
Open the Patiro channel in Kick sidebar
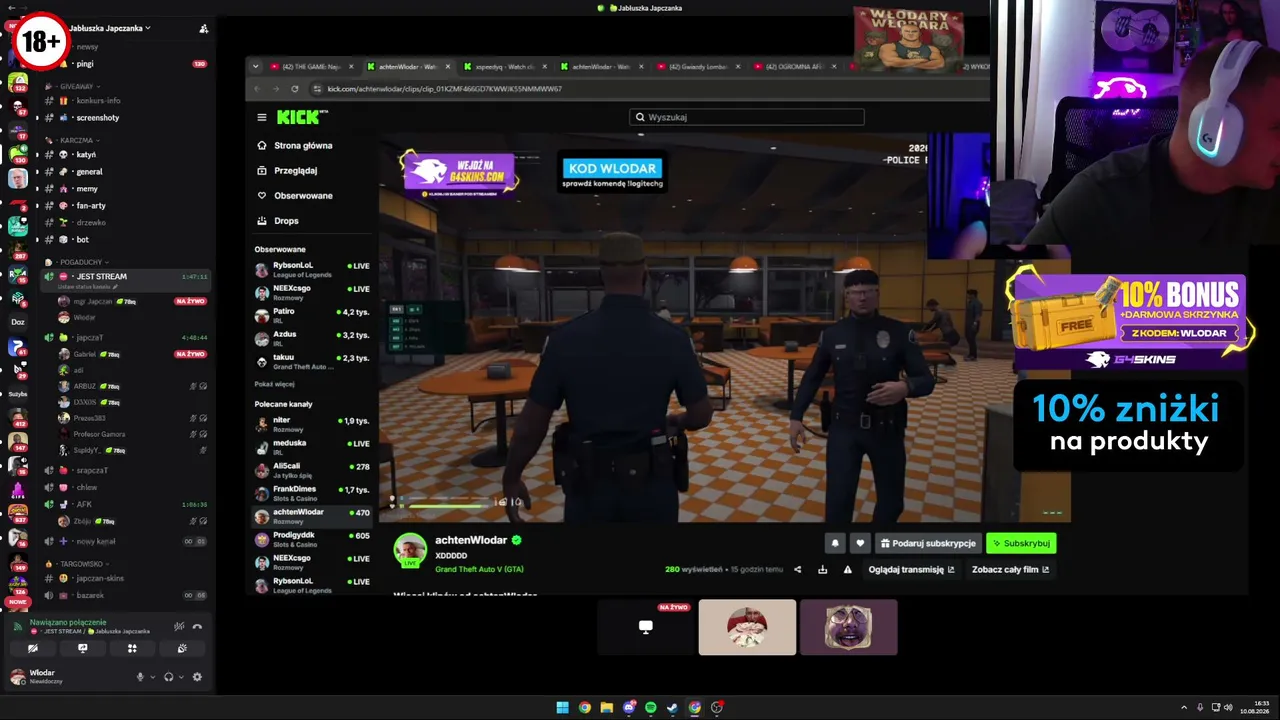(312, 315)
